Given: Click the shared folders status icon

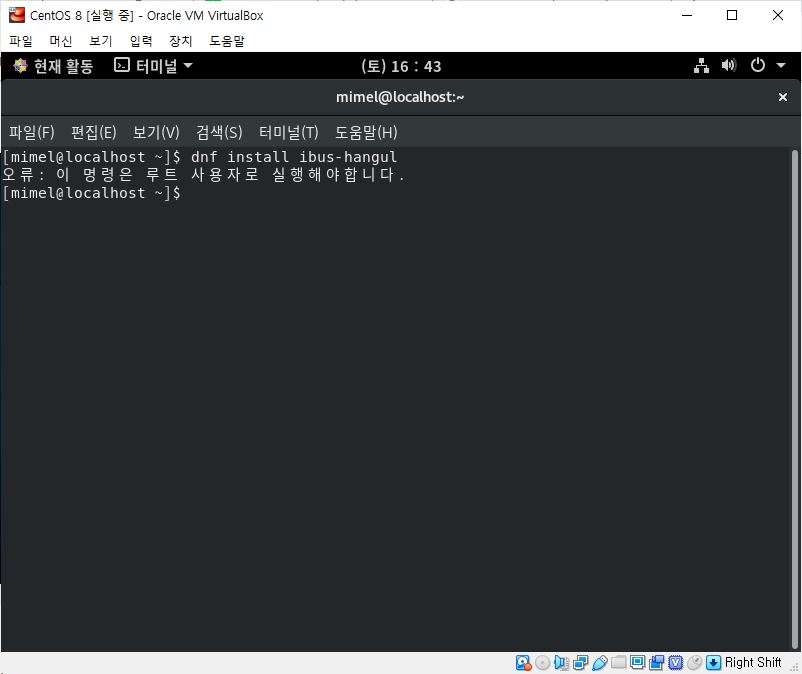Looking at the screenshot, I should pos(618,662).
